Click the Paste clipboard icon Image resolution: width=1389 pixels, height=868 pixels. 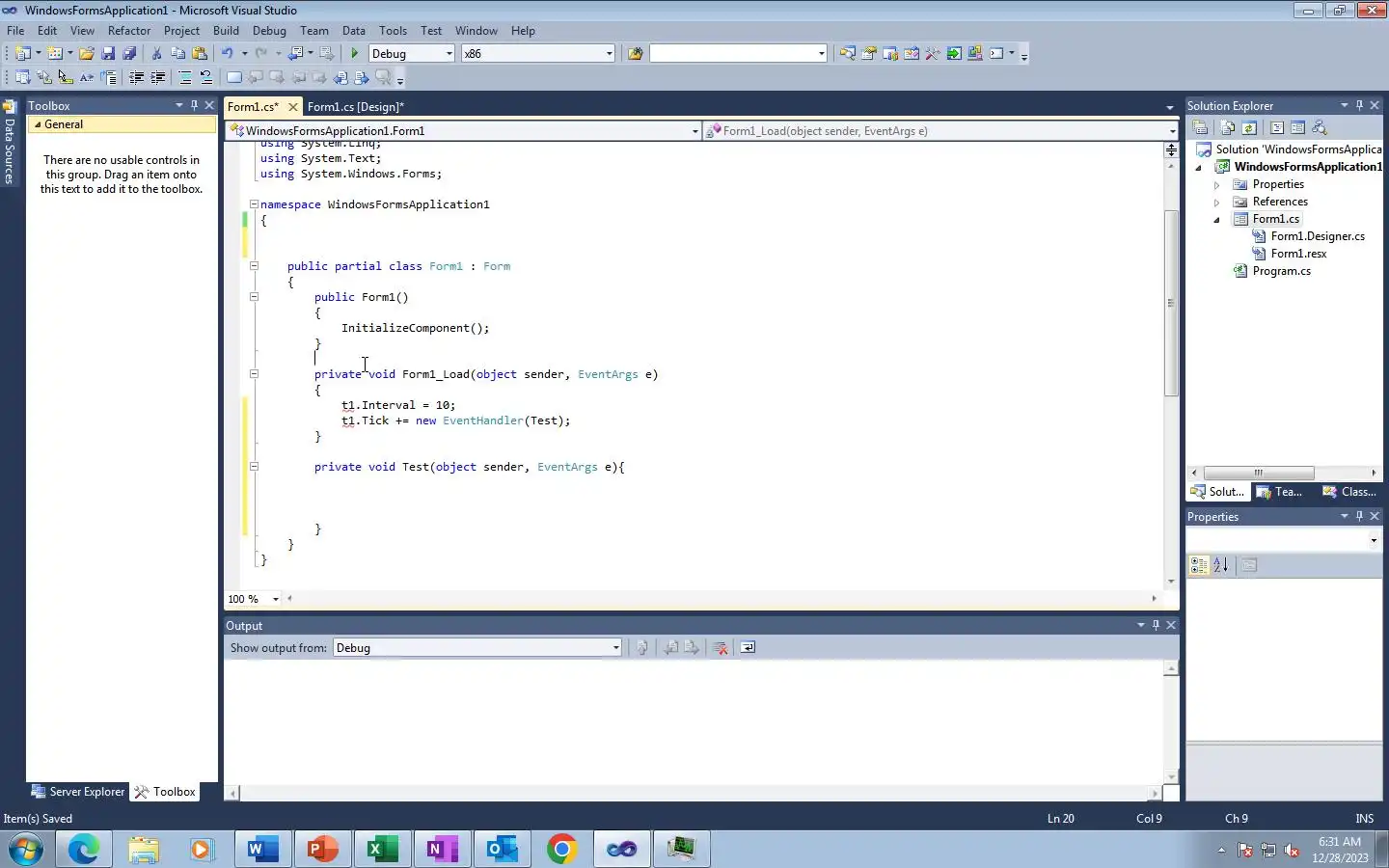click(200, 54)
